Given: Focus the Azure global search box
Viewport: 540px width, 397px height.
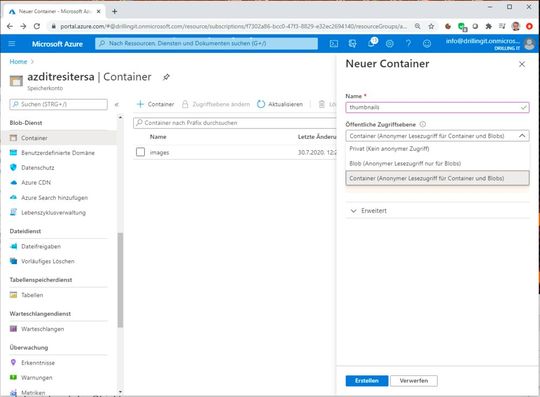Looking at the screenshot, I should (206, 44).
